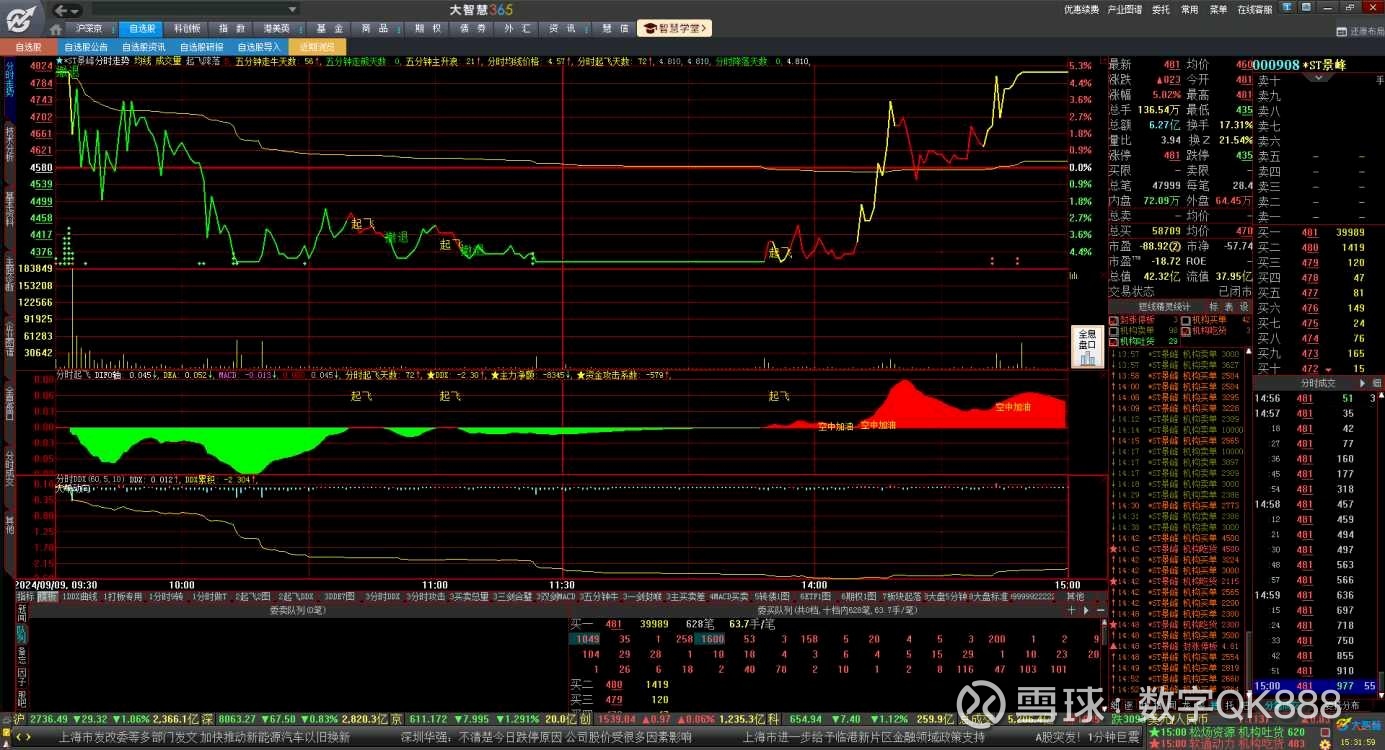Screen dimensions: 1385x750
Task: Toggle the 机构吐货 checkbox
Action: (1113, 341)
